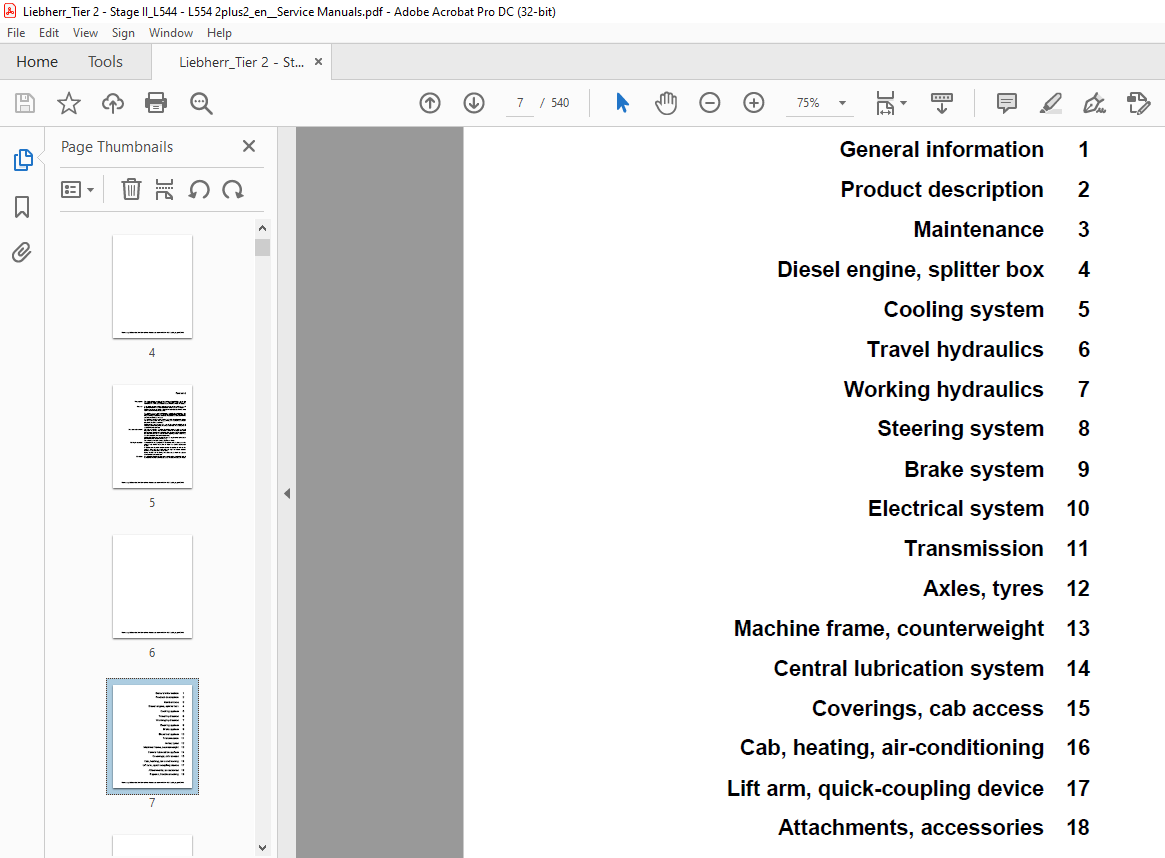Rotate page counterclockwise
The width and height of the screenshot is (1165, 858).
point(198,189)
